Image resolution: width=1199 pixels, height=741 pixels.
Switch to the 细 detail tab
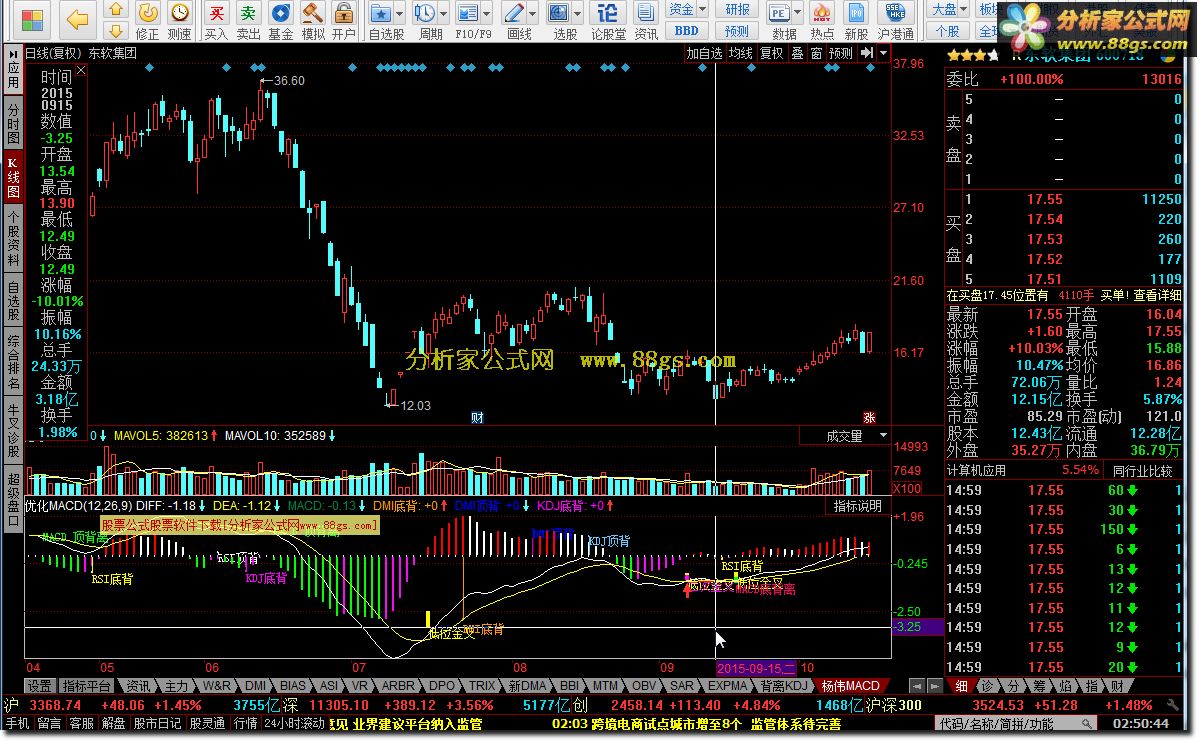(x=961, y=686)
